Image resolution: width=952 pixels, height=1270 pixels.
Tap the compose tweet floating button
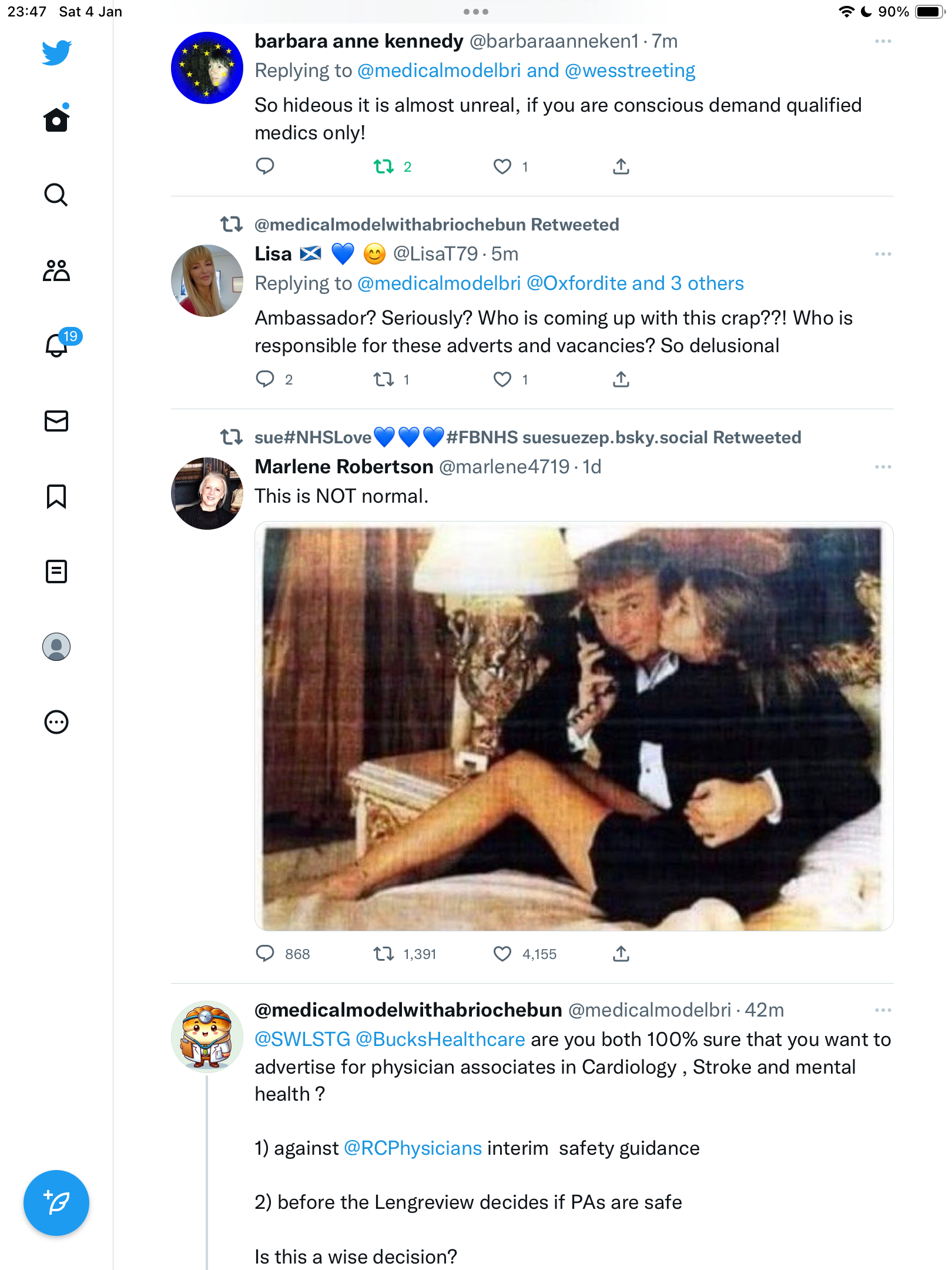coord(56,1203)
